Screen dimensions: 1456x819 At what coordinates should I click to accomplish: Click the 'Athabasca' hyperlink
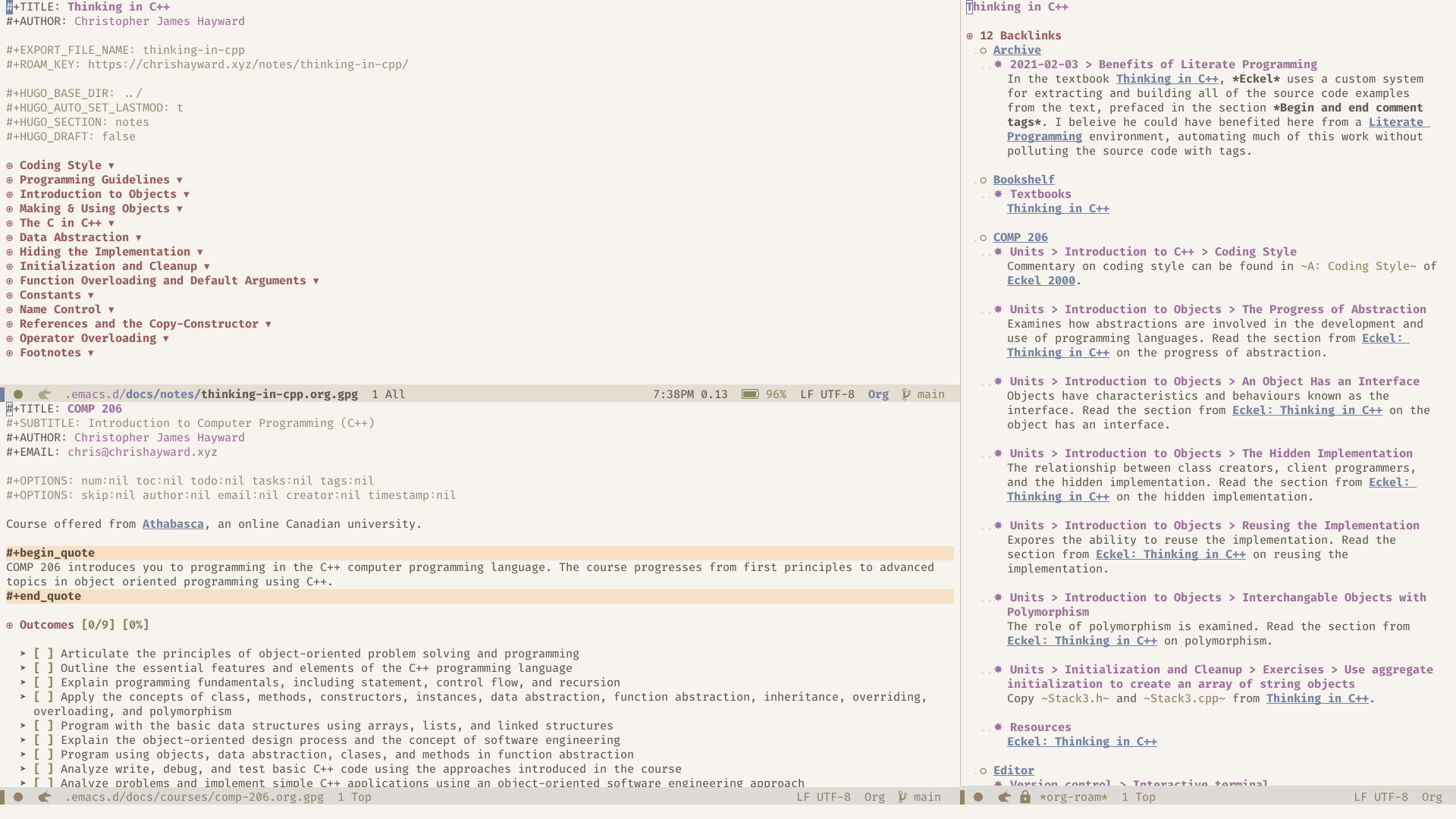[172, 524]
